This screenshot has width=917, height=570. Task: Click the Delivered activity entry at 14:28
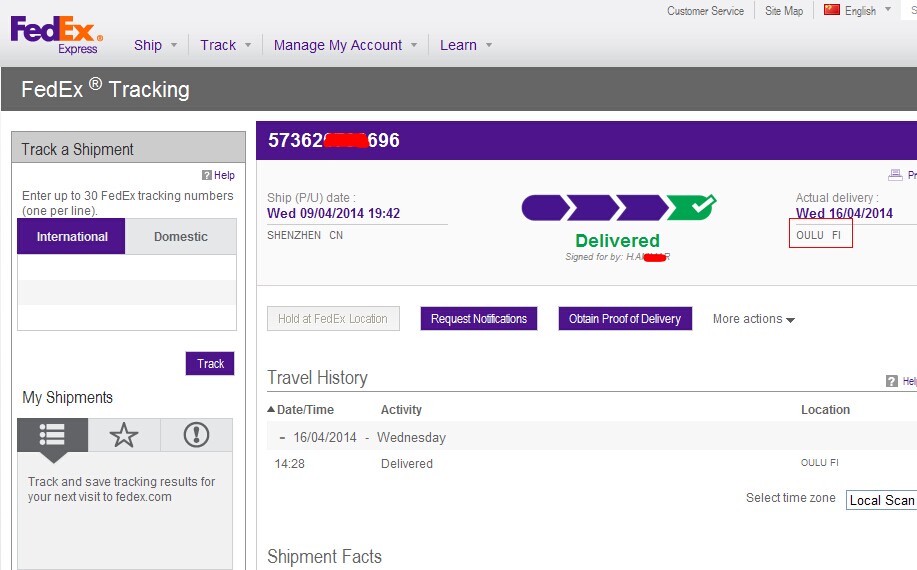click(406, 464)
